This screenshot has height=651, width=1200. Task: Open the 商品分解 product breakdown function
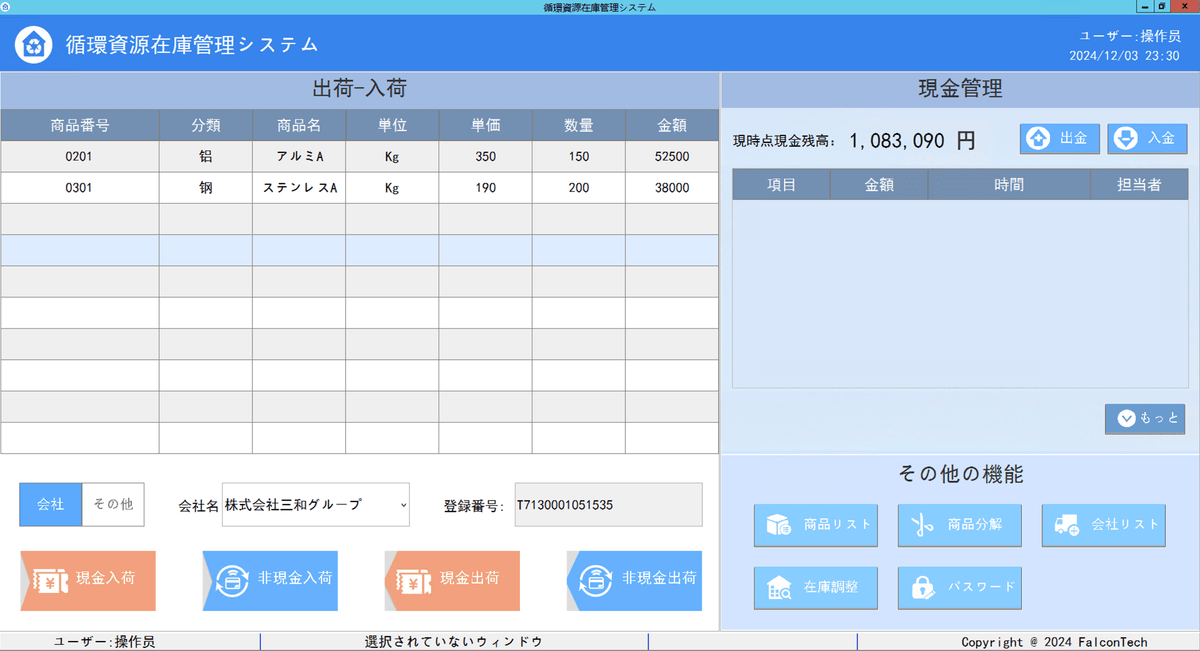(959, 525)
